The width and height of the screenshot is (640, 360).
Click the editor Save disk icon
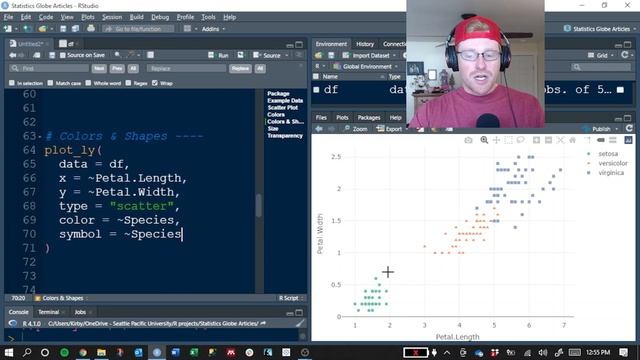tap(52, 55)
